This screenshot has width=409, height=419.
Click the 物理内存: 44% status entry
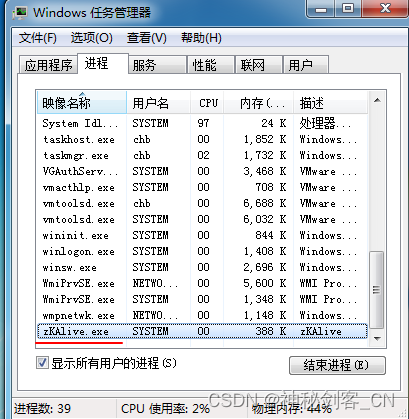click(x=292, y=409)
